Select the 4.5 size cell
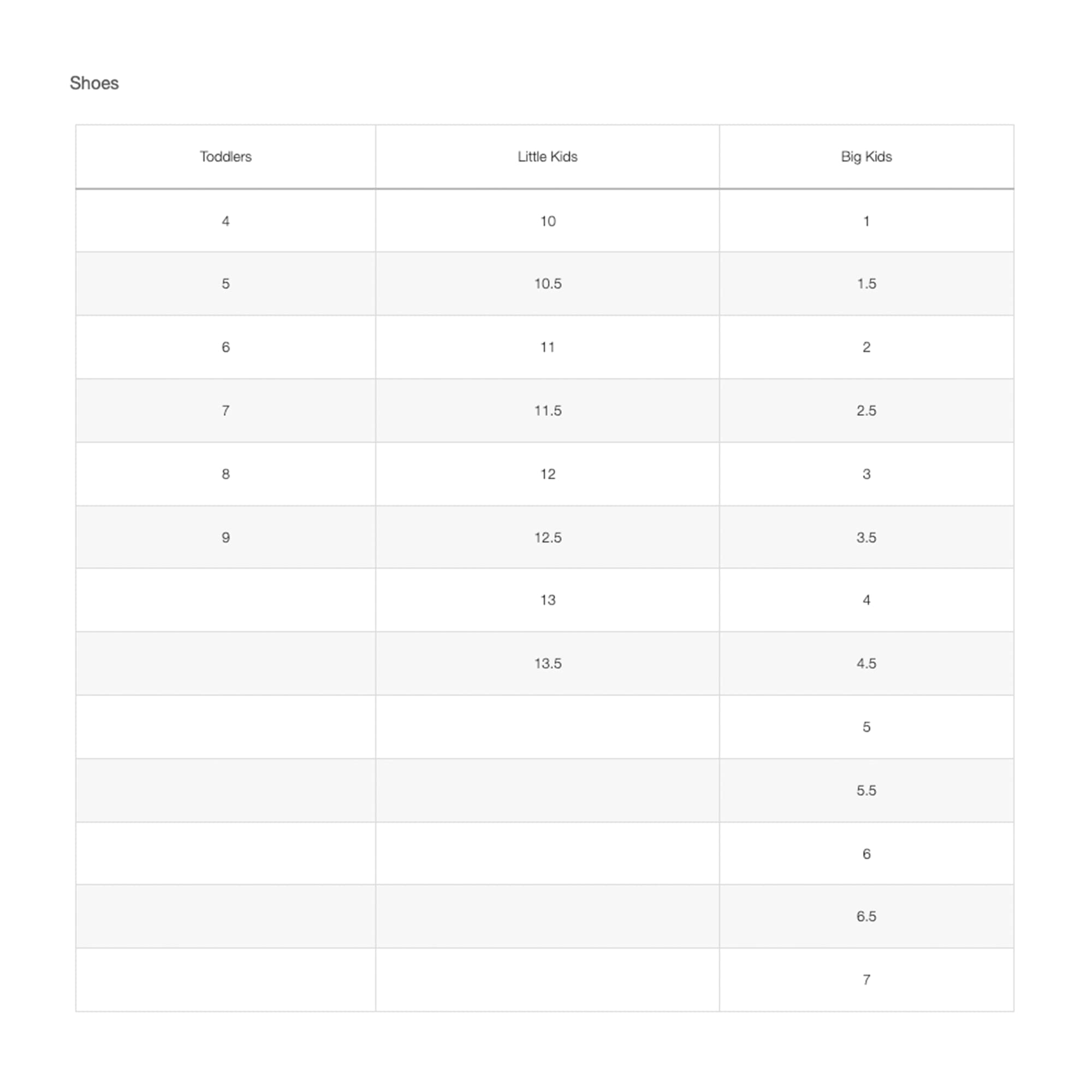This screenshot has height=1092, width=1092. [866, 663]
